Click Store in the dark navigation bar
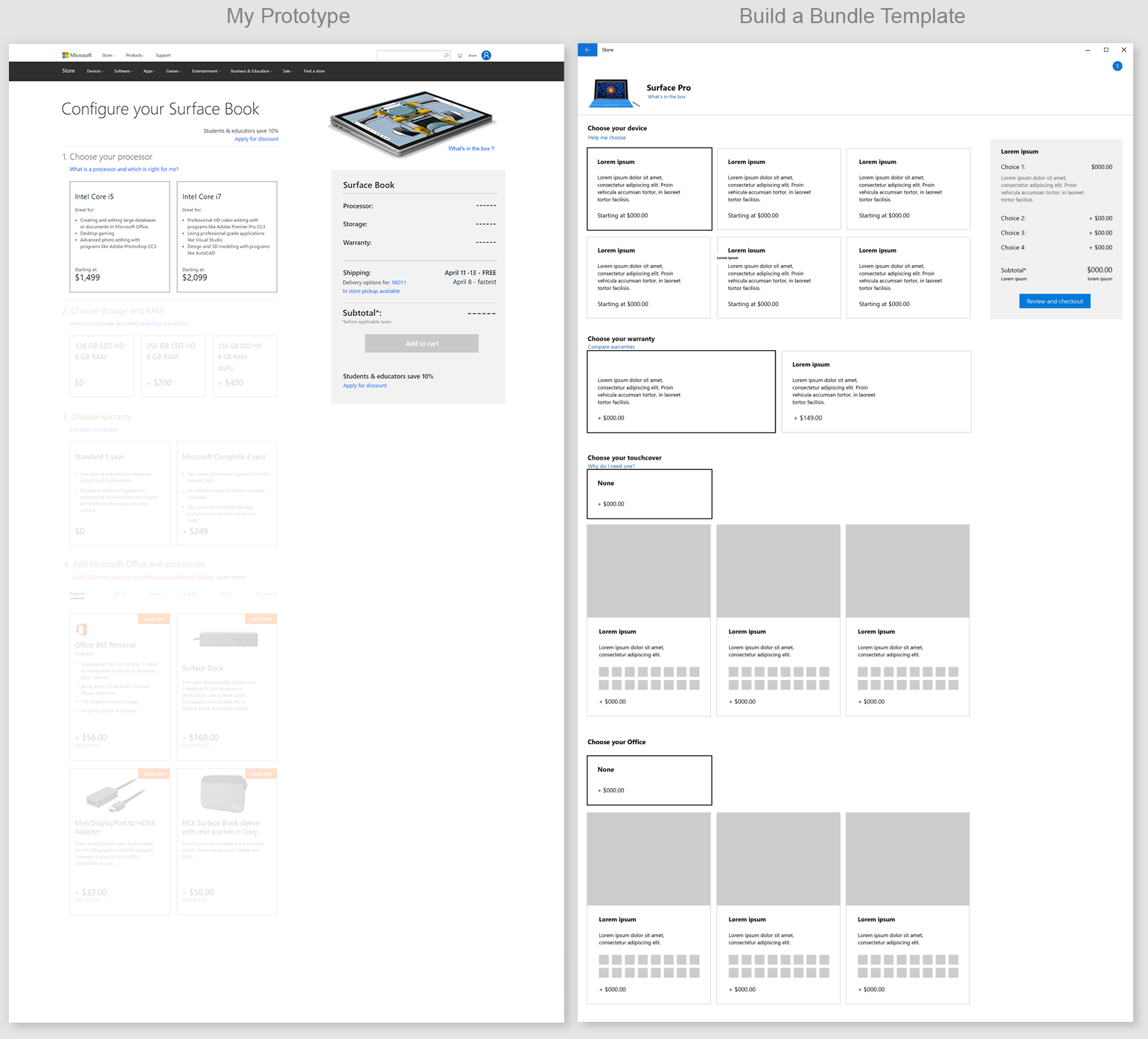The image size is (1148, 1039). (x=68, y=71)
